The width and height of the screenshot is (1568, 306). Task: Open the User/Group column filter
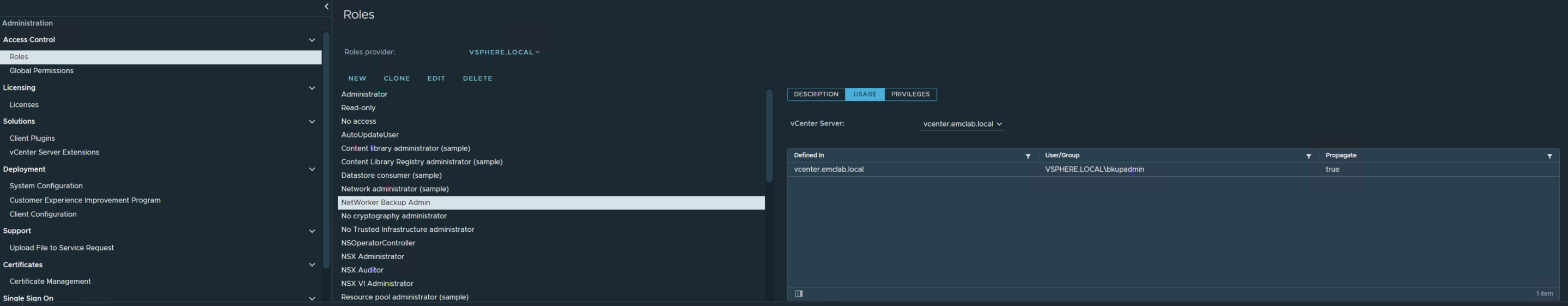tap(1308, 156)
